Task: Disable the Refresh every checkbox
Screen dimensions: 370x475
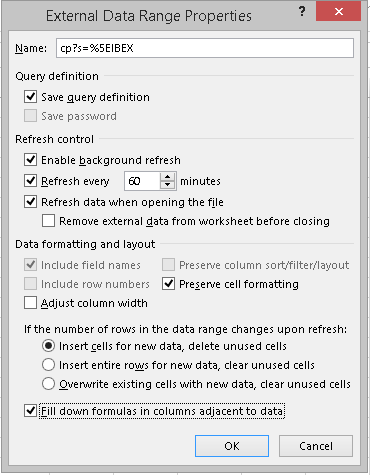Action: click(30, 181)
